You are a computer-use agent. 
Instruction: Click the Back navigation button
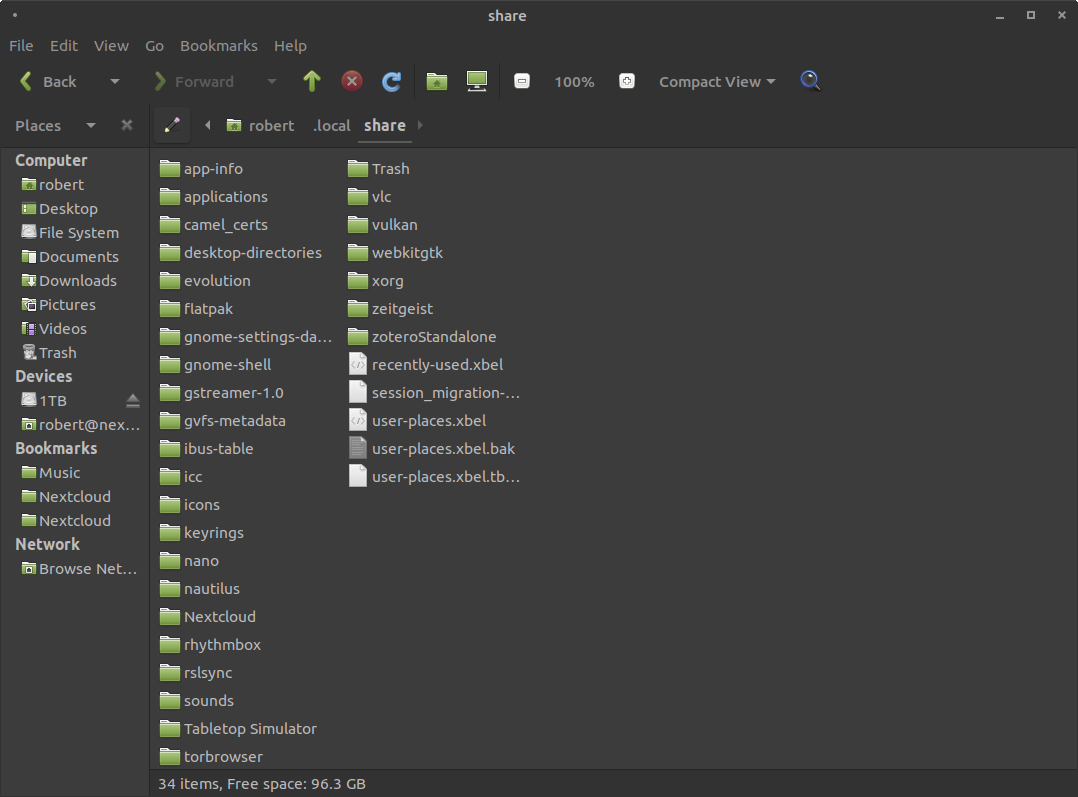click(48, 81)
